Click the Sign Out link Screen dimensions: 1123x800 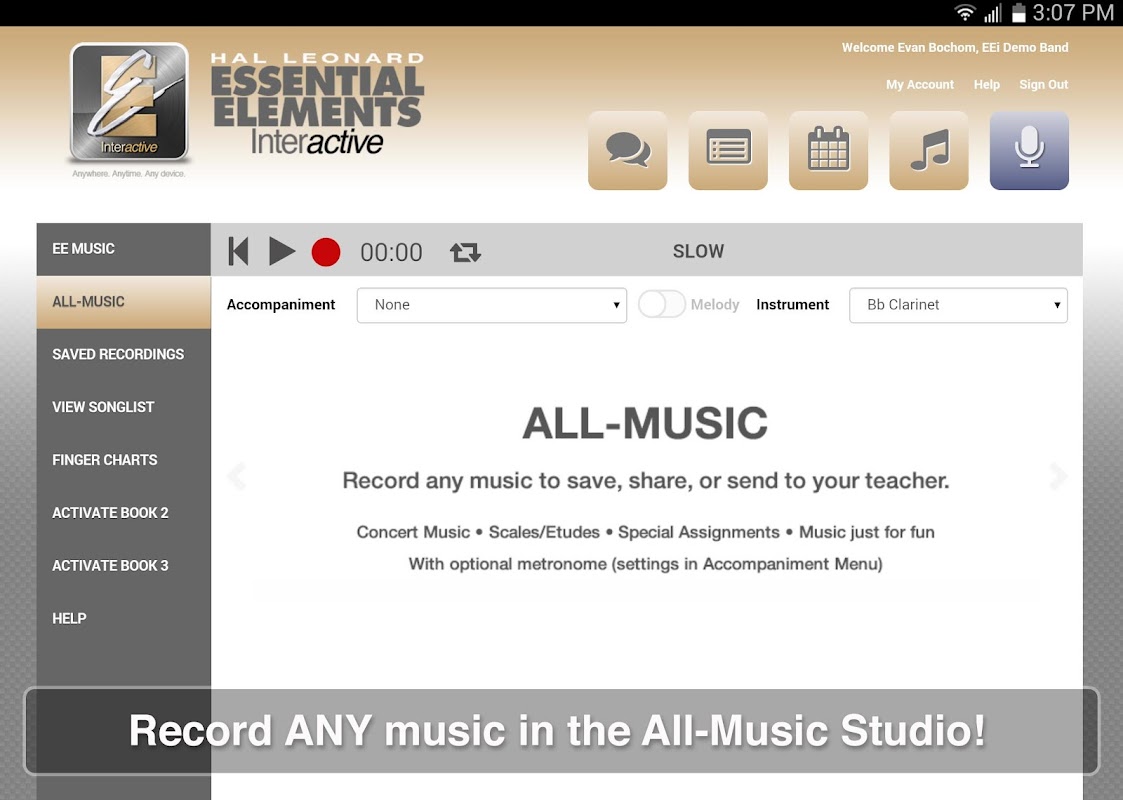(x=1044, y=85)
